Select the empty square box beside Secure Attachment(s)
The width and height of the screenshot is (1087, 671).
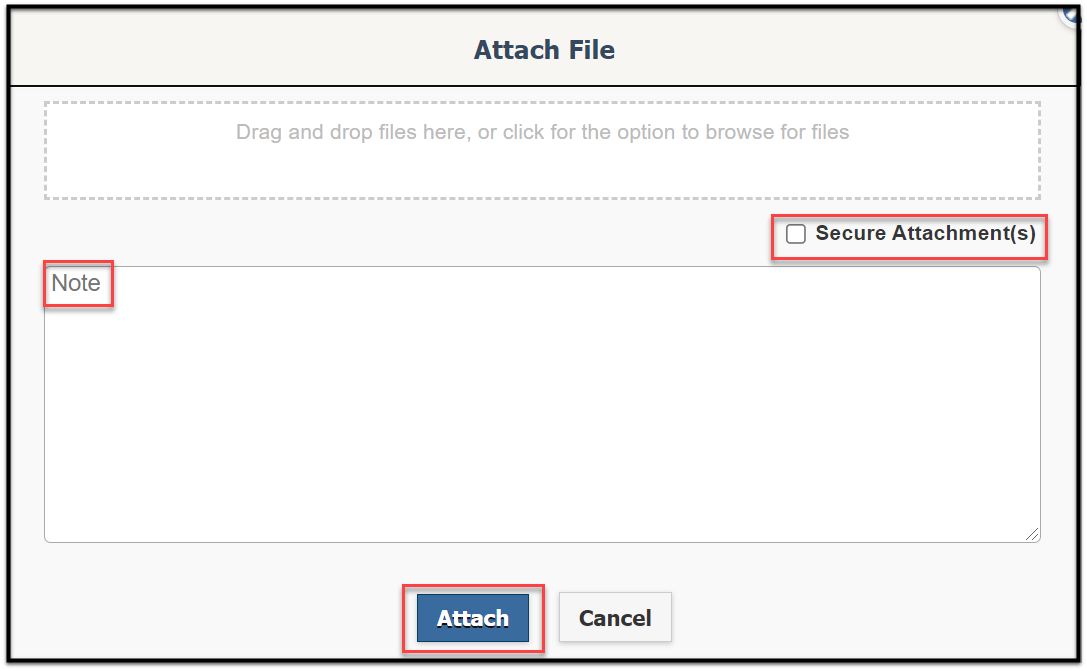tap(795, 234)
